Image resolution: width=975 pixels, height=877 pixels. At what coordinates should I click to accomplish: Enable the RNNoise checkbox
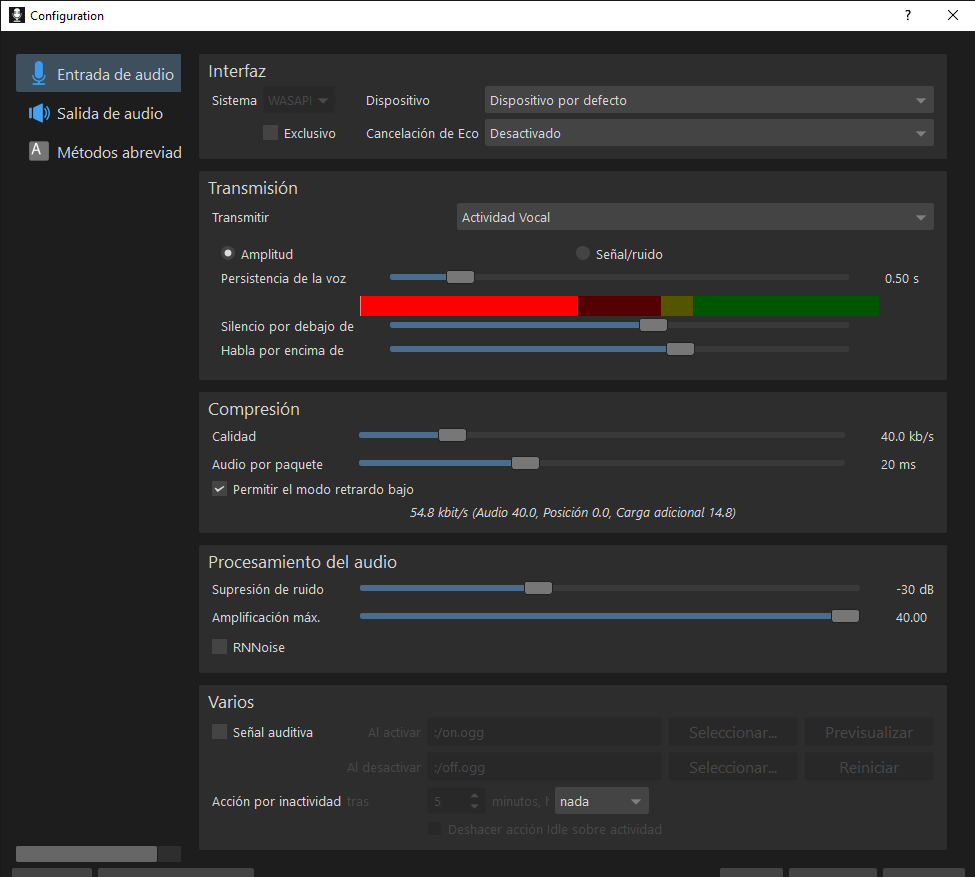point(220,647)
